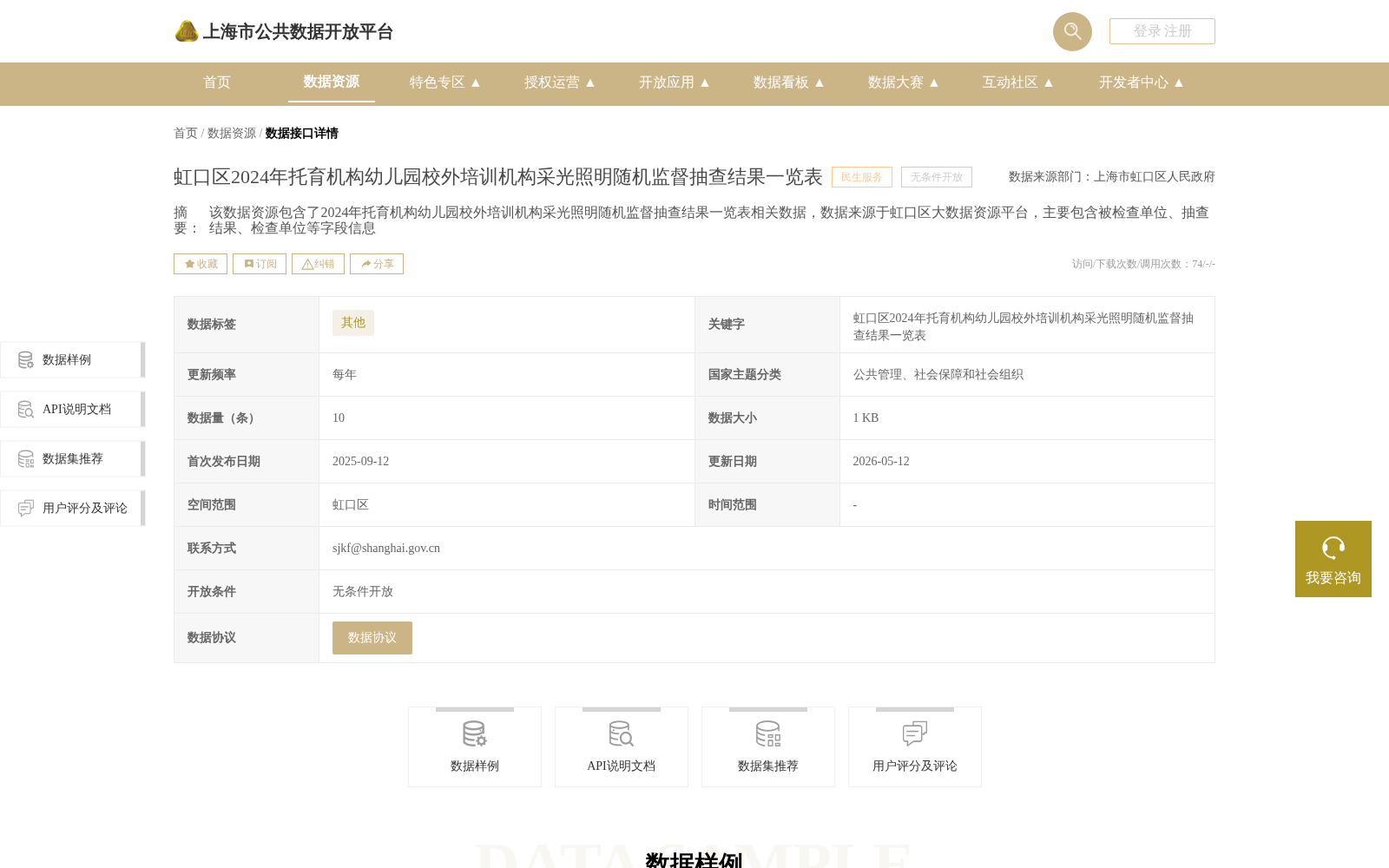Click the update date 2026-05-12
Screen dimensions: 1389x868
881,462
